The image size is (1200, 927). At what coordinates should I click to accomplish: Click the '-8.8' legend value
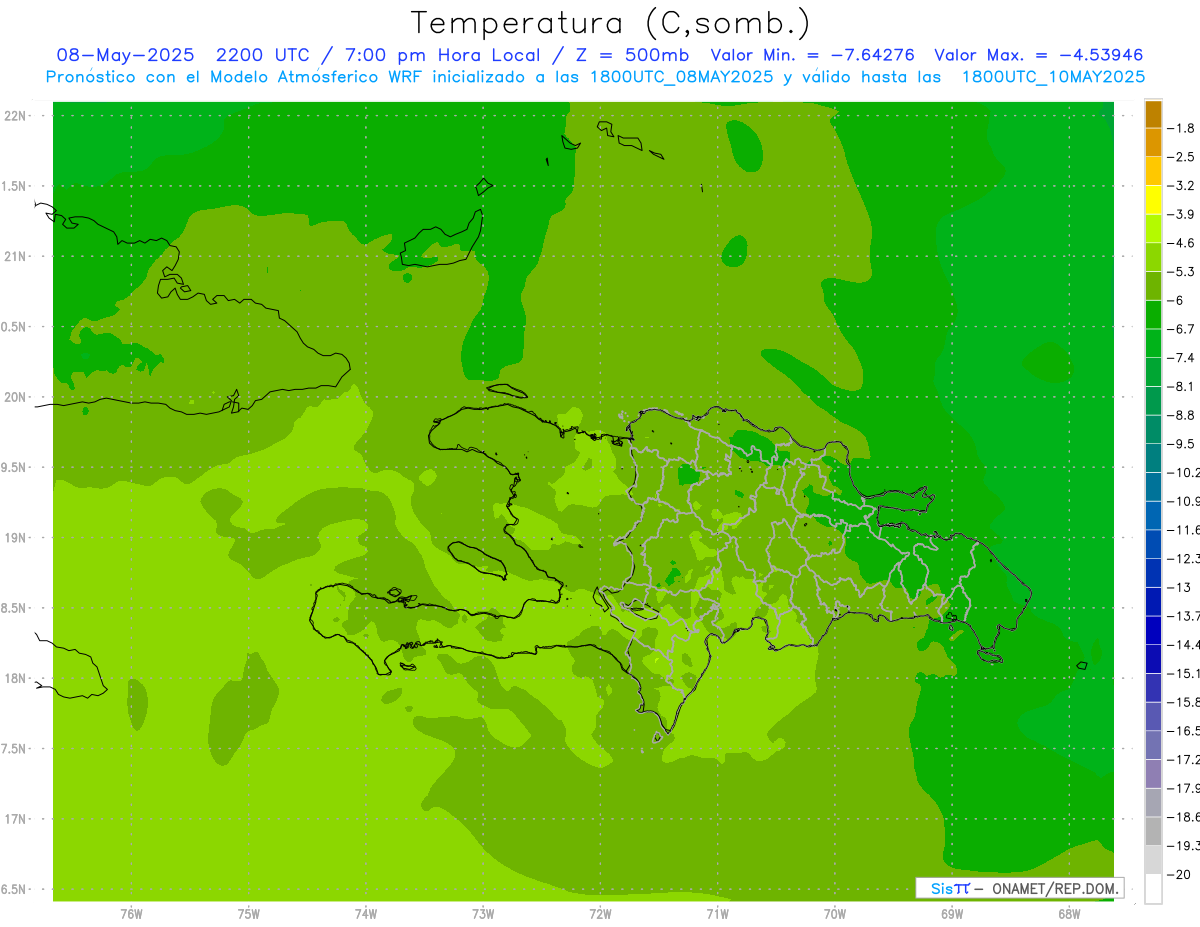click(1181, 415)
